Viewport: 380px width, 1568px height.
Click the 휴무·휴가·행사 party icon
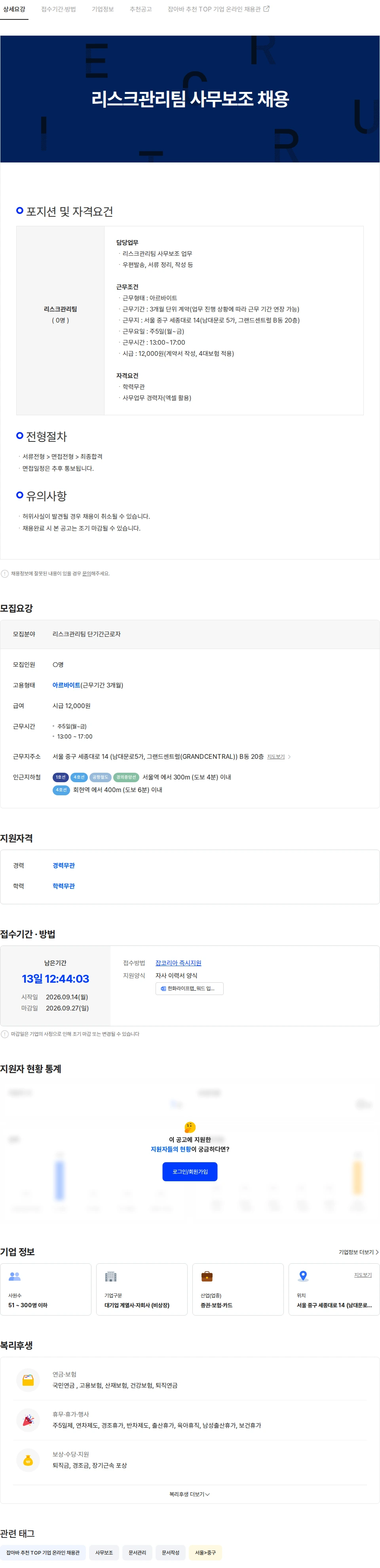28,1421
